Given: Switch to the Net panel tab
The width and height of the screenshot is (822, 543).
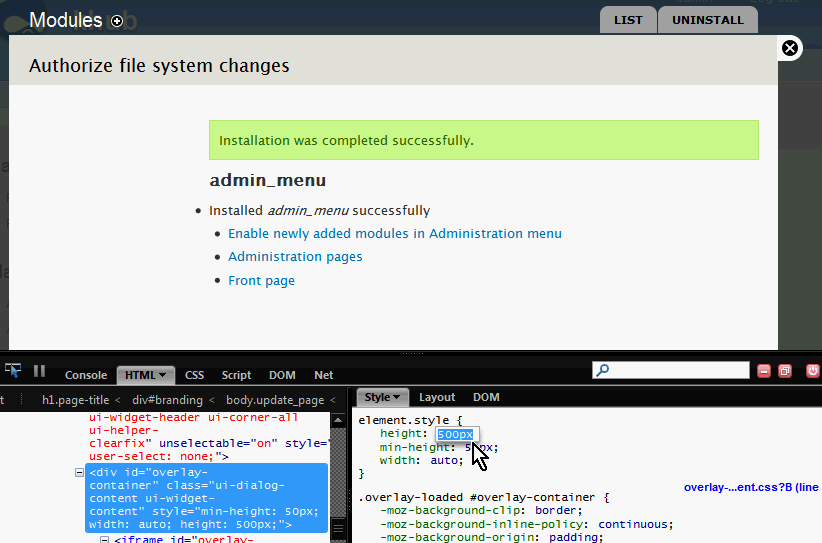Looking at the screenshot, I should [324, 375].
